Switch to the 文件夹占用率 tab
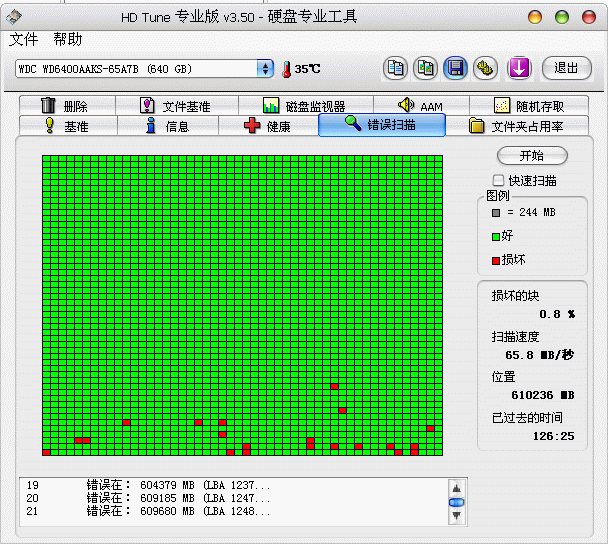This screenshot has height=544, width=608. 517,126
